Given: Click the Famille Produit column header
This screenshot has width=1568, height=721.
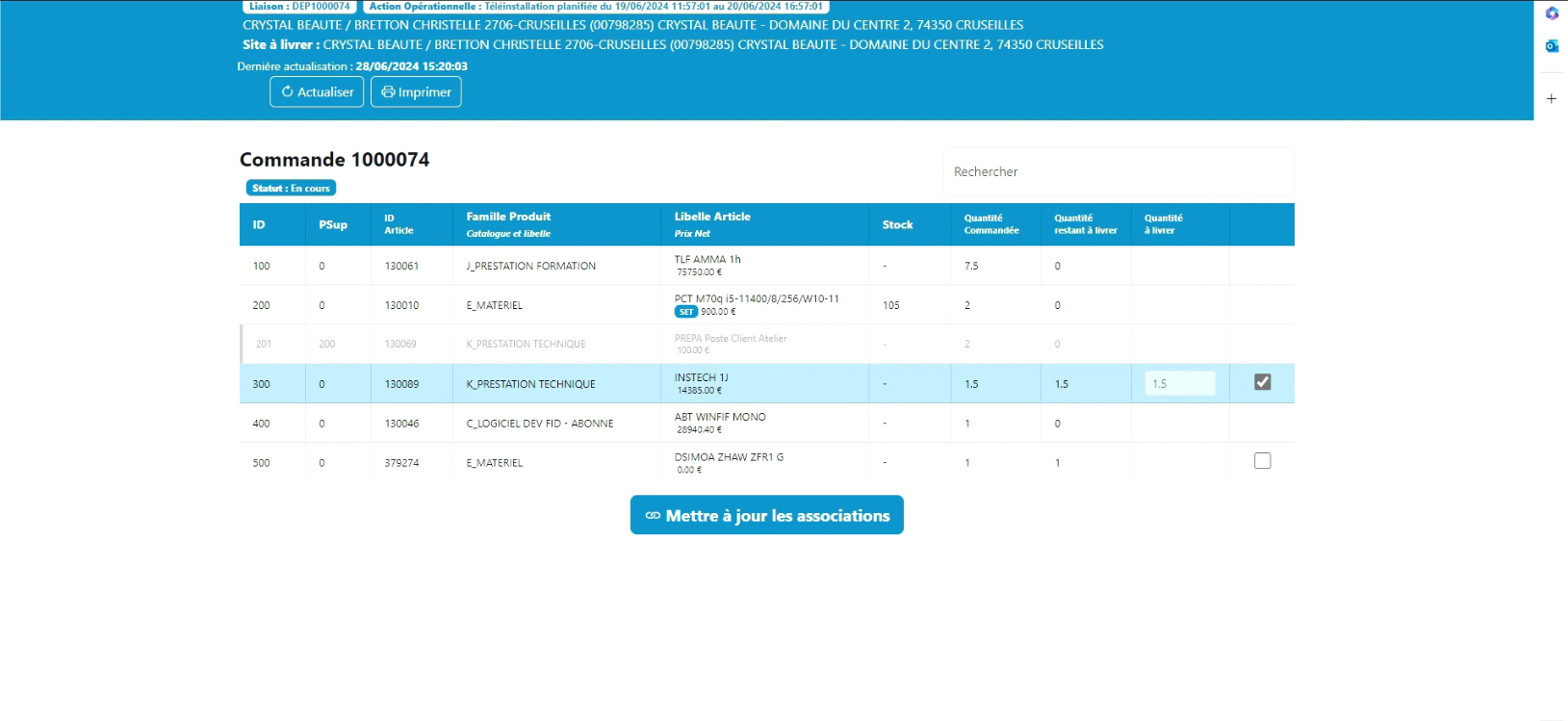Looking at the screenshot, I should click(x=508, y=218).
